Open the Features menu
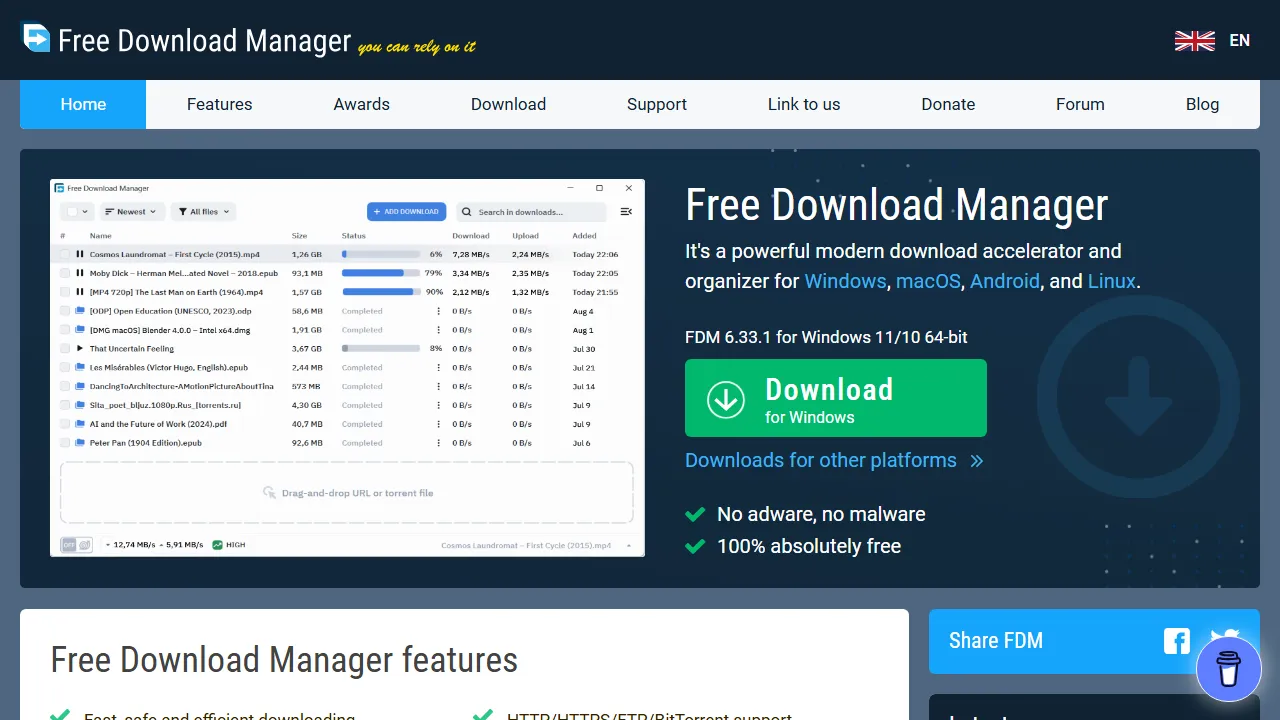The height and width of the screenshot is (720, 1280). click(x=219, y=104)
